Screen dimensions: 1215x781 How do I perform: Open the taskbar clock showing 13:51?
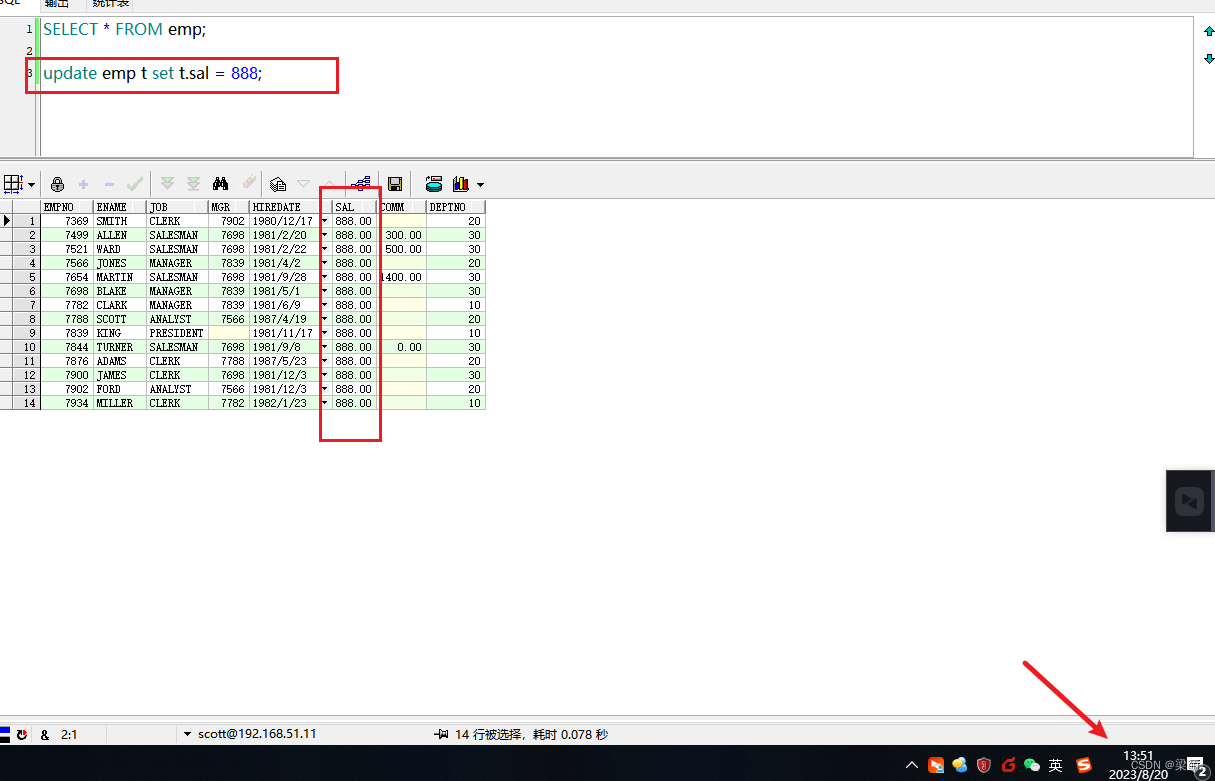pos(1138,765)
